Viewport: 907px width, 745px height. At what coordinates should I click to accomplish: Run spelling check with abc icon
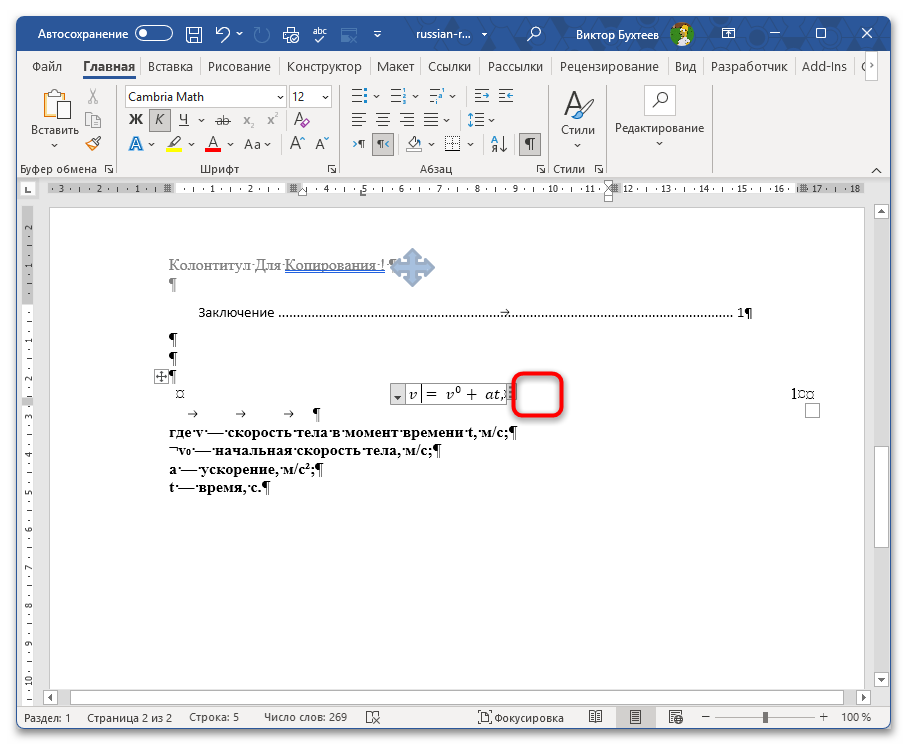tap(319, 34)
